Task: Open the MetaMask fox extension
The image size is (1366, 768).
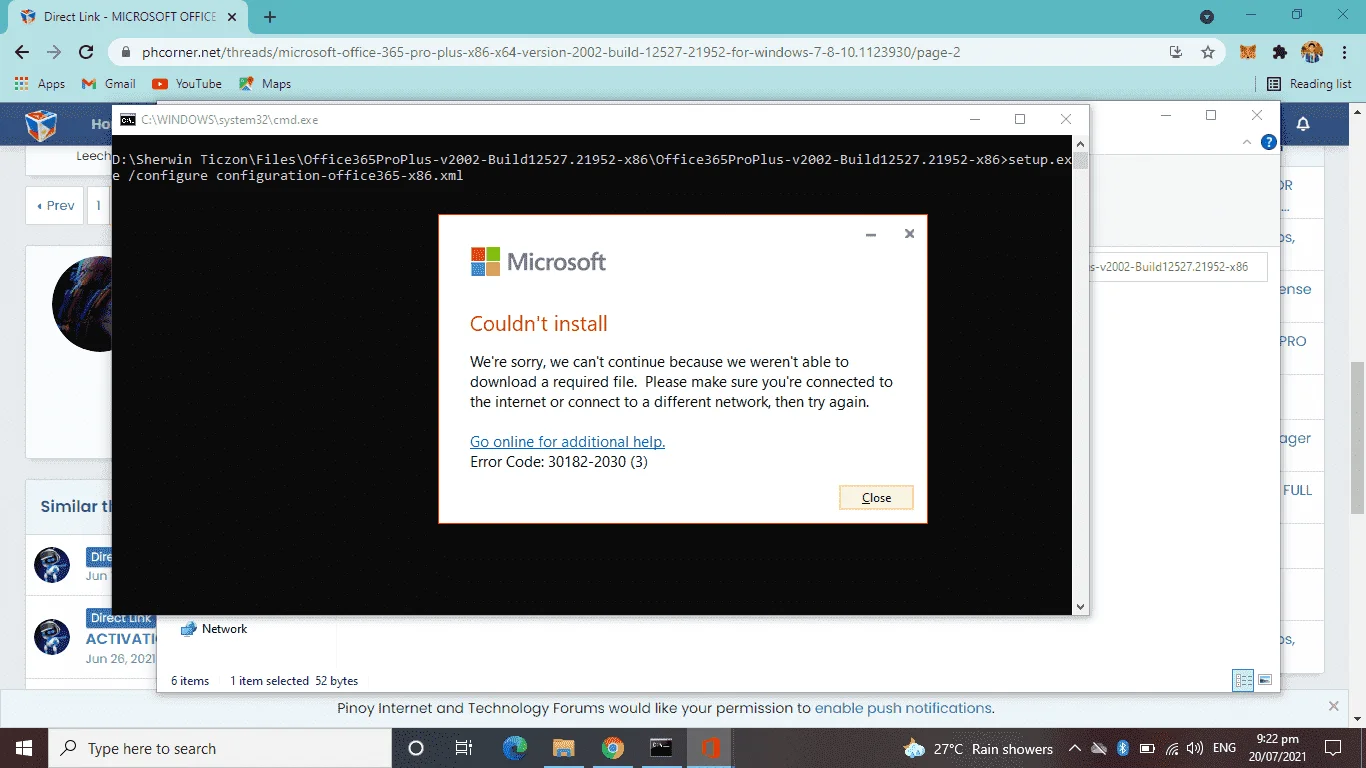Action: (1248, 52)
